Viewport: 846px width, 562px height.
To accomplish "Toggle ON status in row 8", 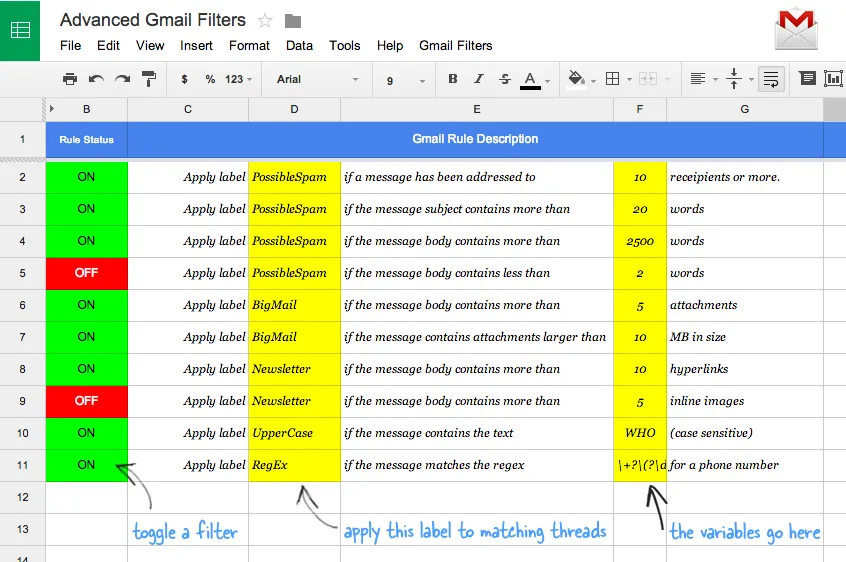I will 87,369.
